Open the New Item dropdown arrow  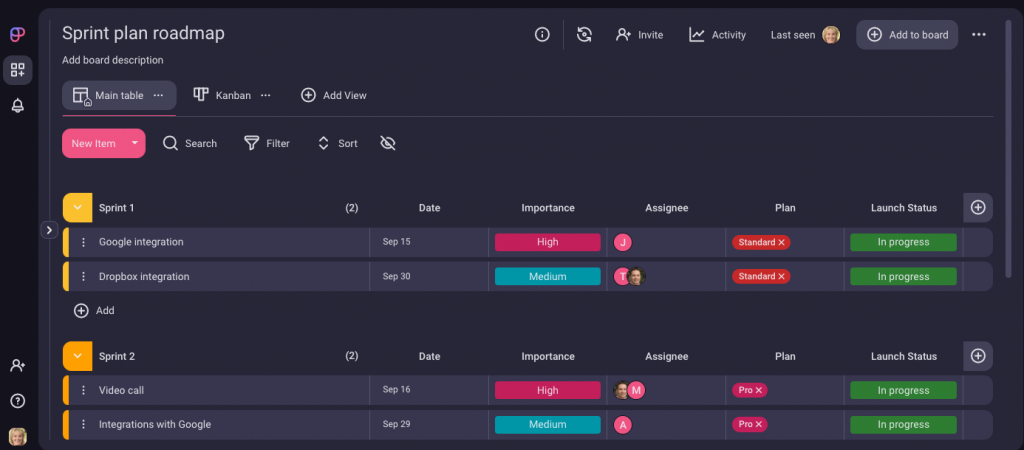point(135,143)
